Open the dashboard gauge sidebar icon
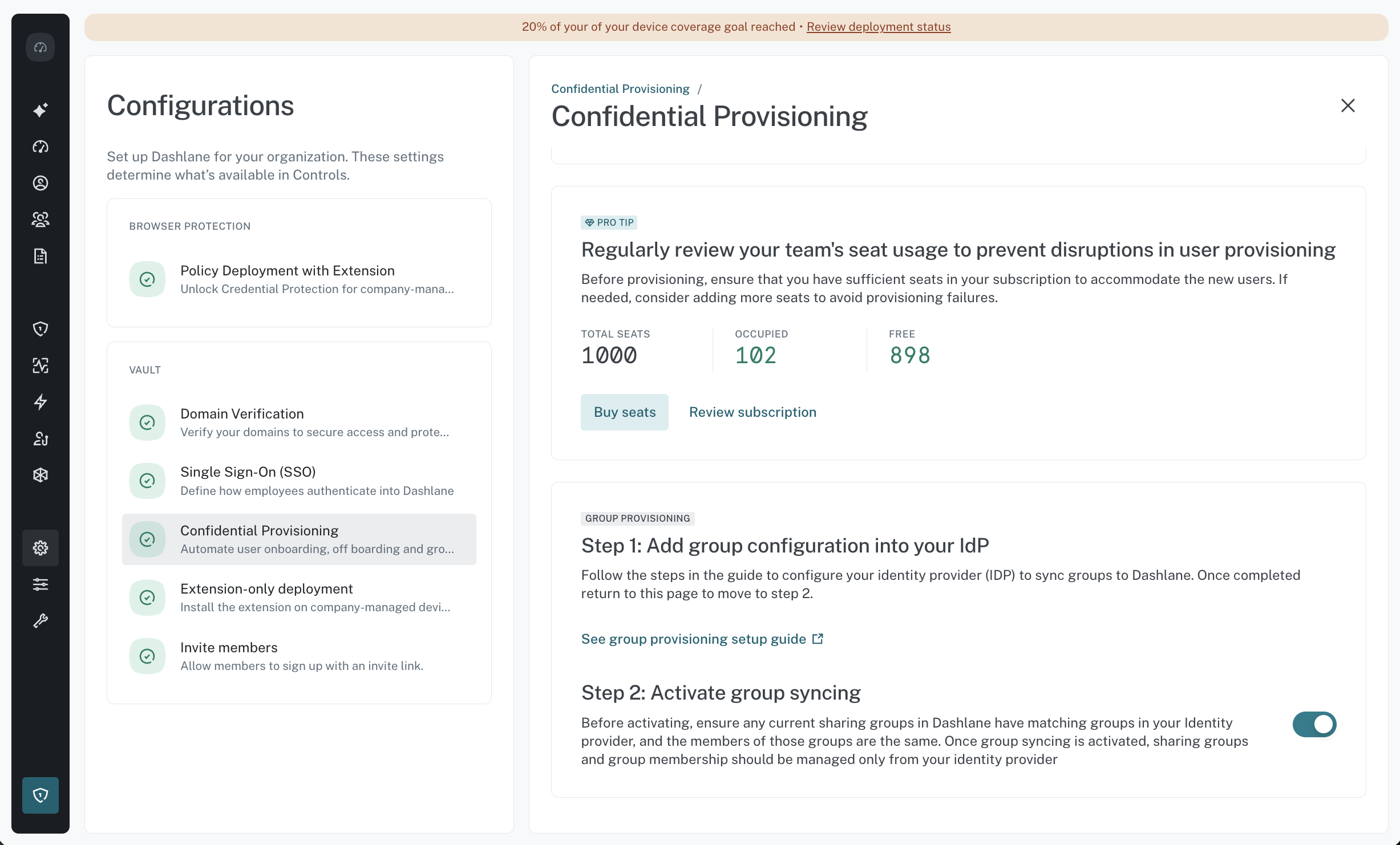1400x845 pixels. coord(40,147)
